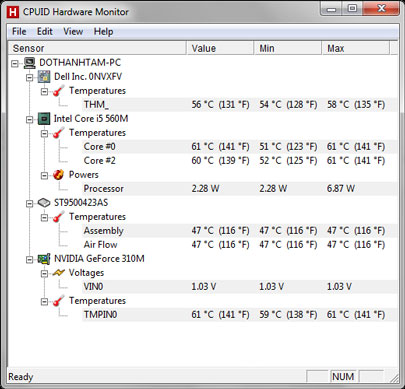This screenshot has width=405, height=389.
Task: Select the TMPIN0 temperature row
Action: 240,315
